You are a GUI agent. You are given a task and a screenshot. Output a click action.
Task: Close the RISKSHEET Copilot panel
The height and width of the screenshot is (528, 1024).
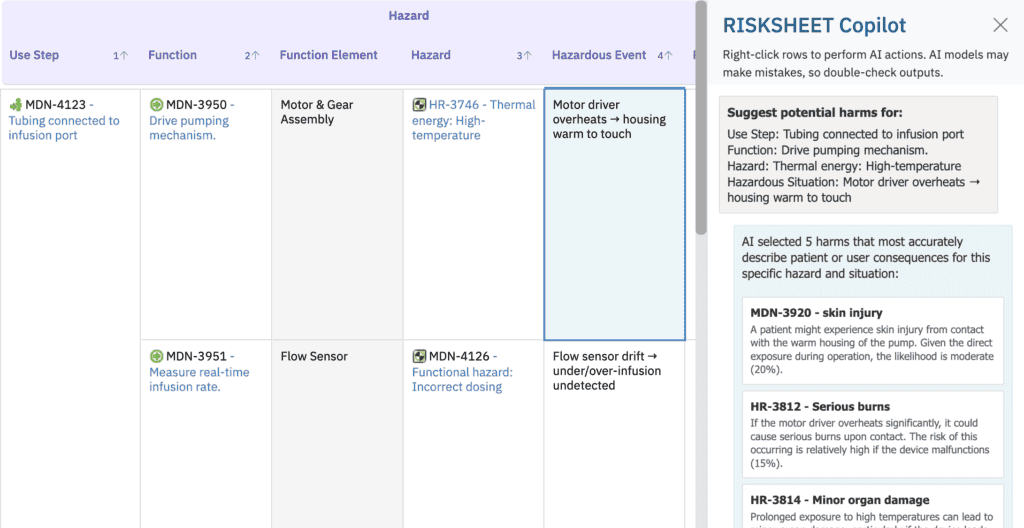[x=1000, y=25]
